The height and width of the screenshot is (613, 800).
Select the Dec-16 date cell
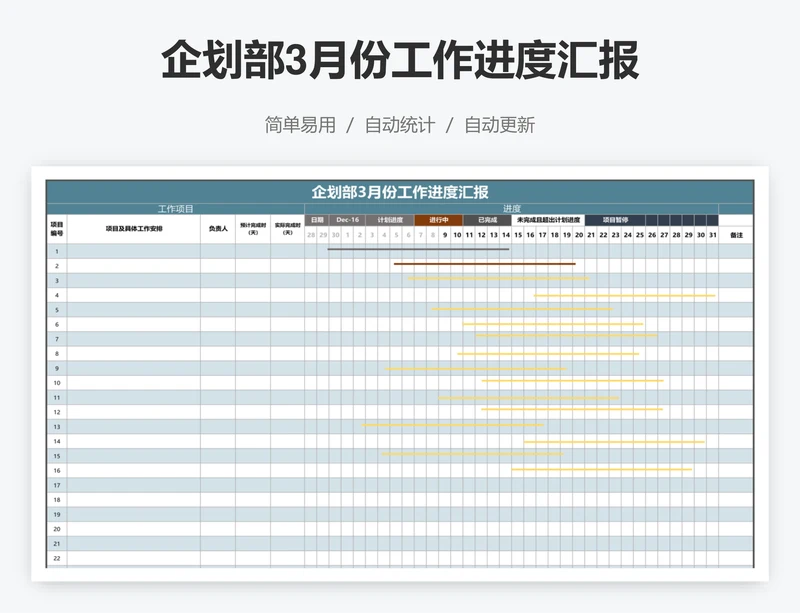347,220
